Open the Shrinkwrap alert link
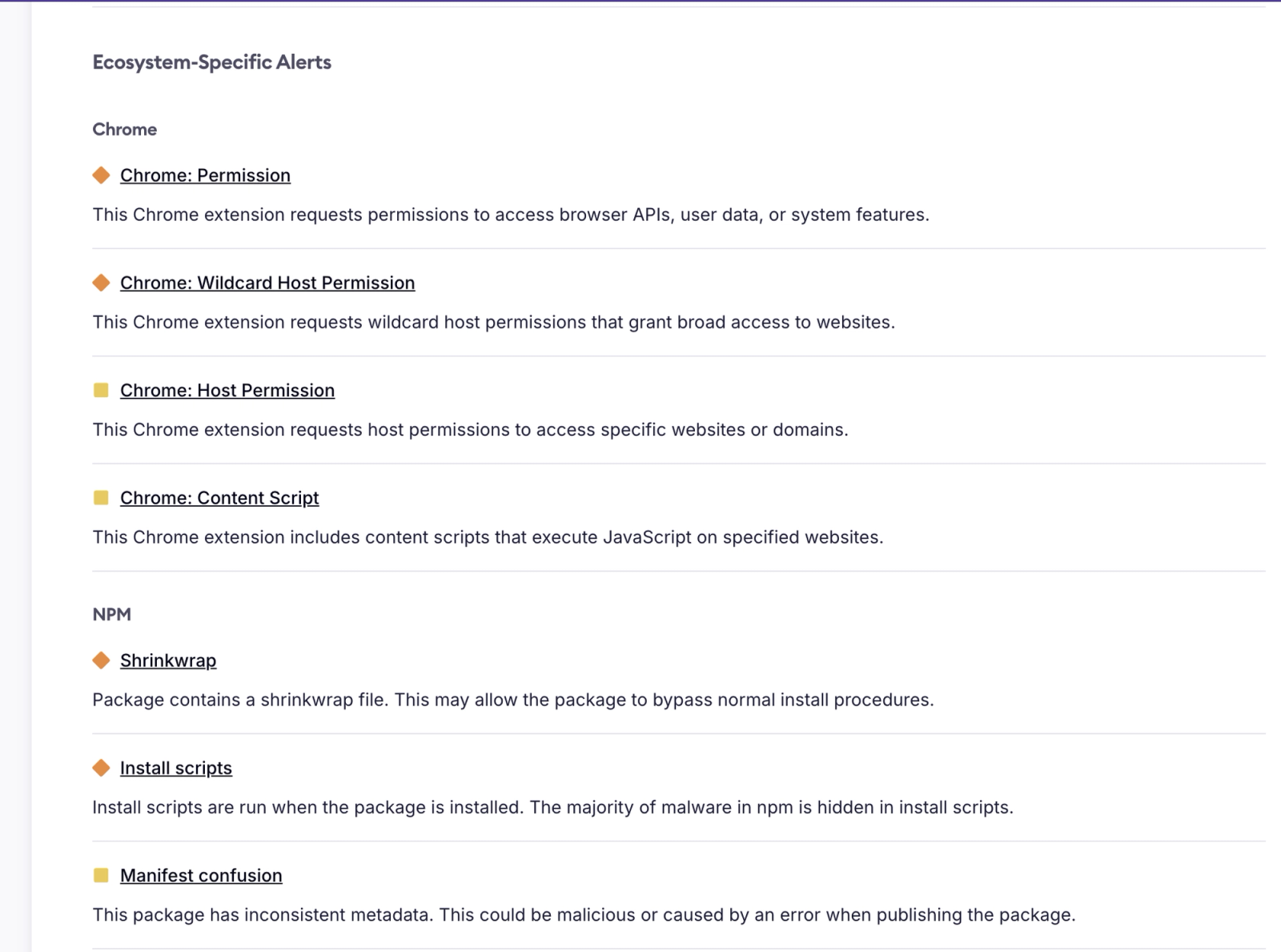 point(168,661)
